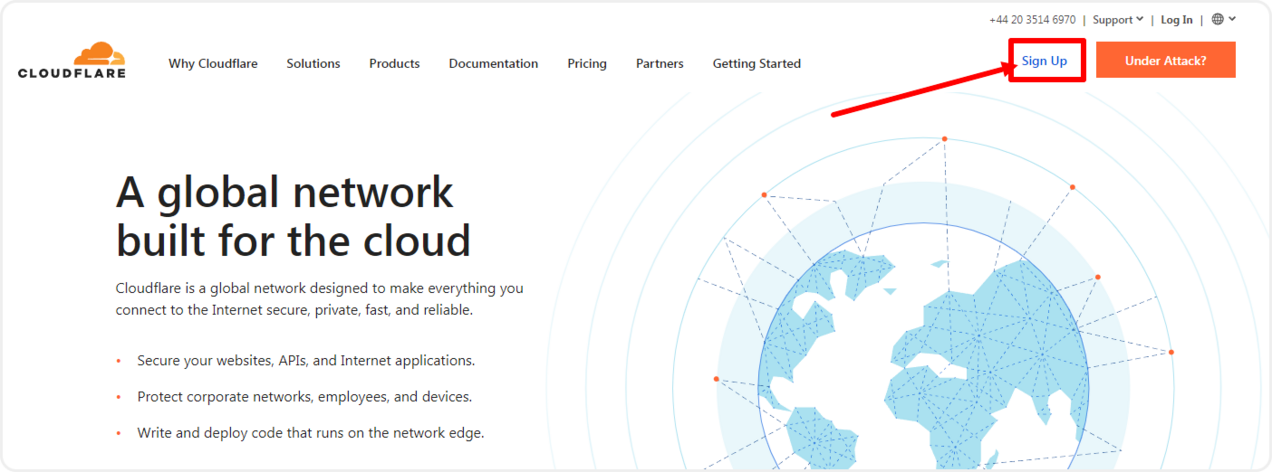1272x472 pixels.
Task: Click the Cloudflare logo
Action: (x=72, y=60)
